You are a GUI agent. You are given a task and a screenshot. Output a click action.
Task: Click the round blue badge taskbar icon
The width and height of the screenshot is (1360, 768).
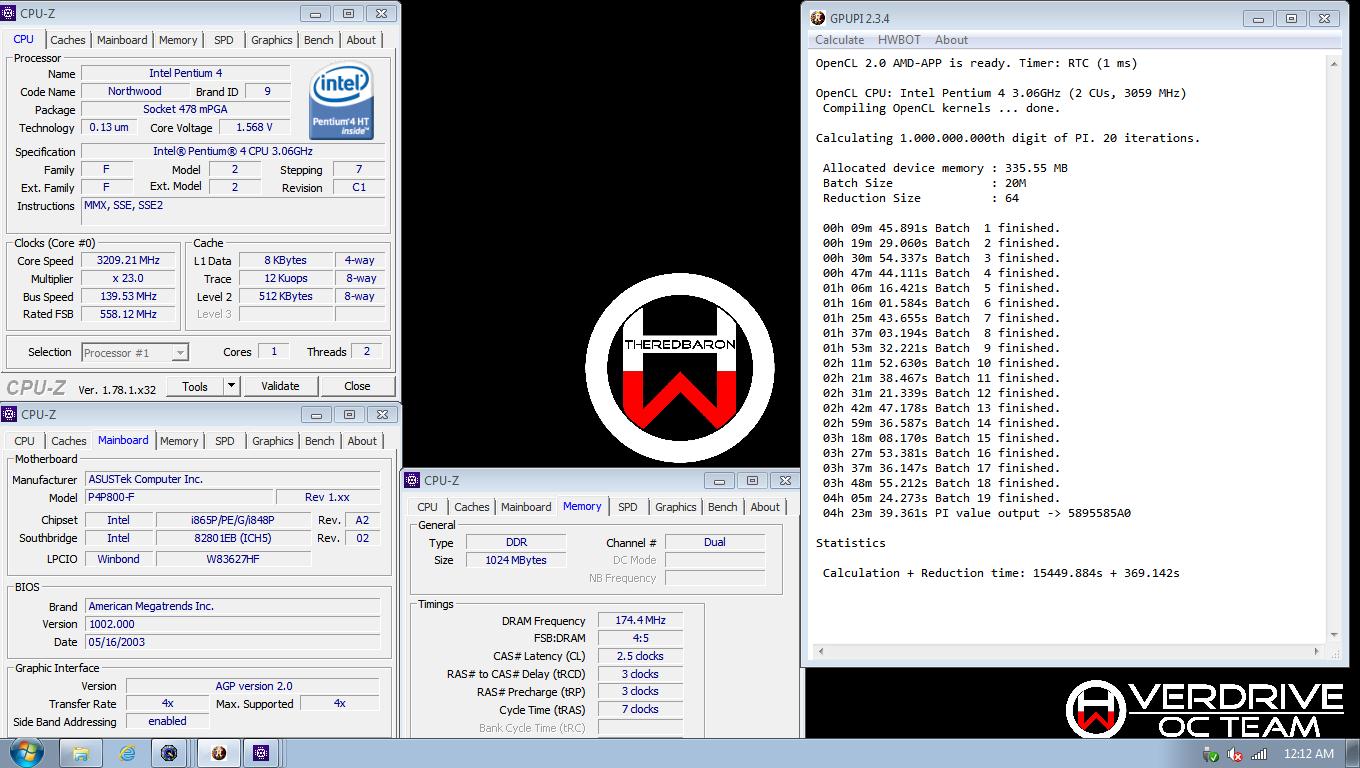pyautogui.click(x=170, y=753)
